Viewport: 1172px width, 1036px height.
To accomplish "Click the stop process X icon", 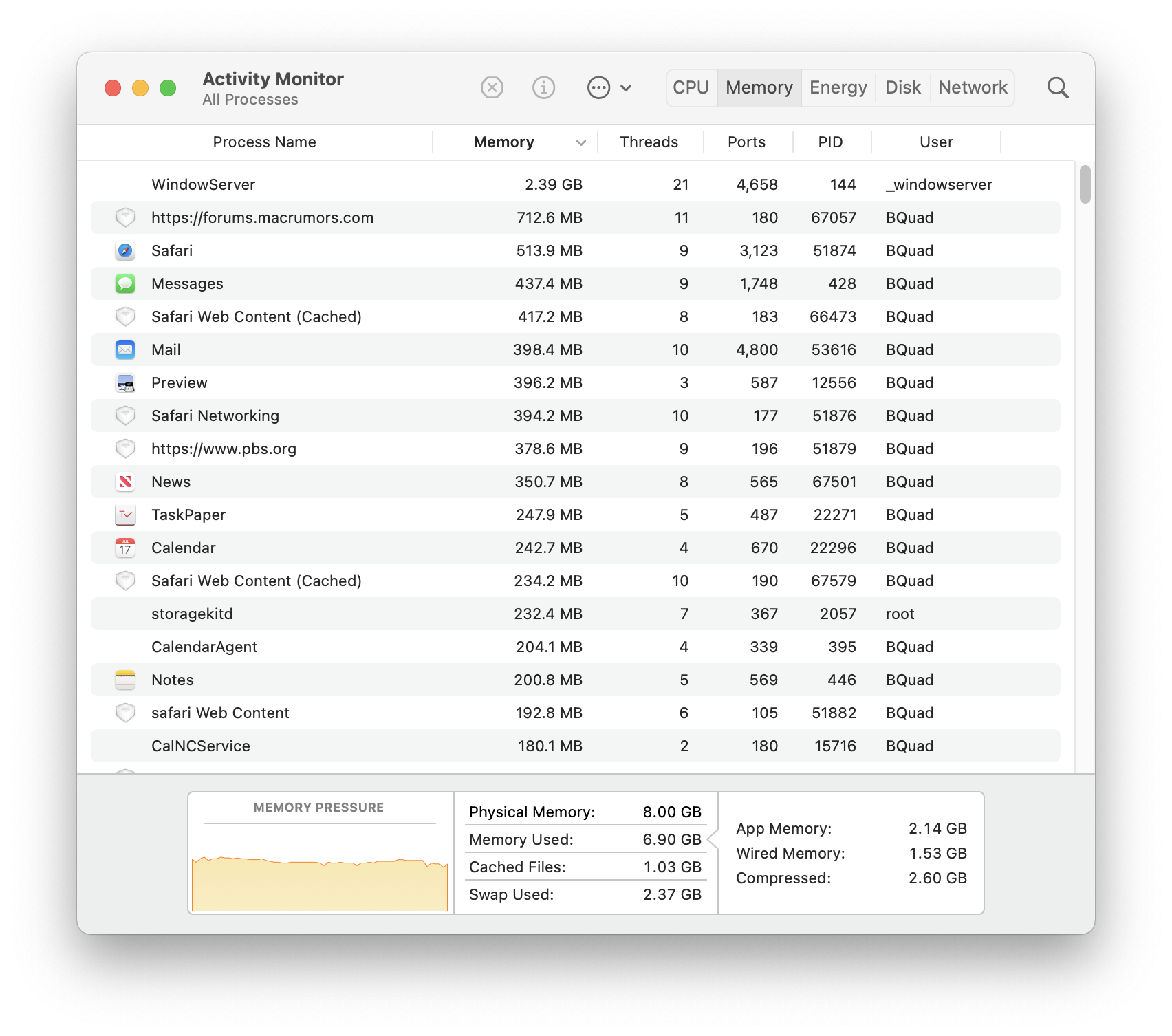I will coord(492,88).
